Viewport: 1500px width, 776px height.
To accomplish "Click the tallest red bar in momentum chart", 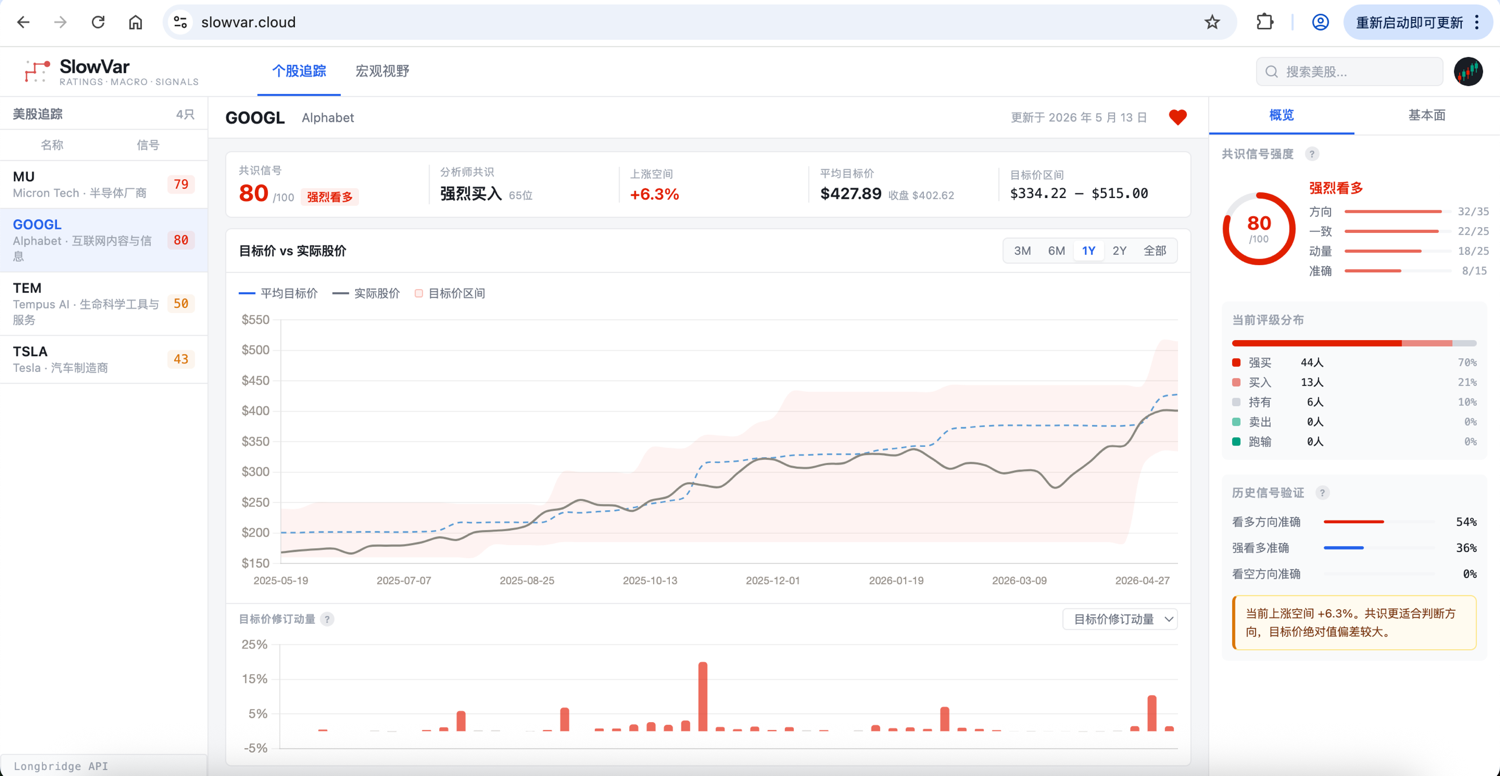I will [x=703, y=696].
